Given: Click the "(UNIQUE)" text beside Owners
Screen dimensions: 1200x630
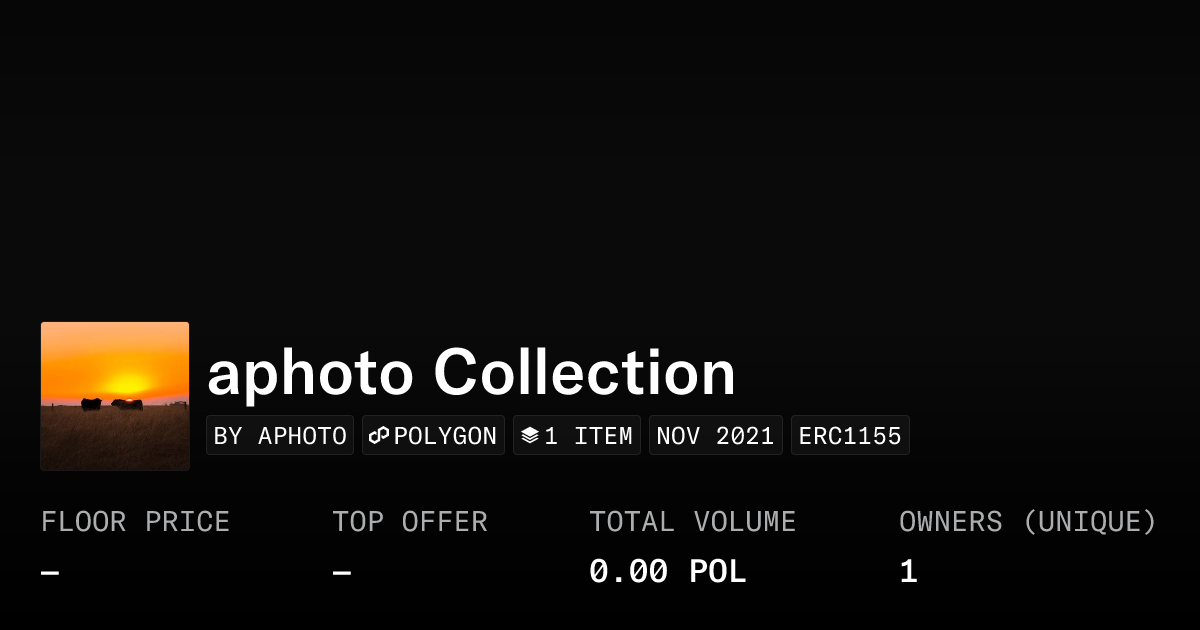Looking at the screenshot, I should tap(1089, 522).
